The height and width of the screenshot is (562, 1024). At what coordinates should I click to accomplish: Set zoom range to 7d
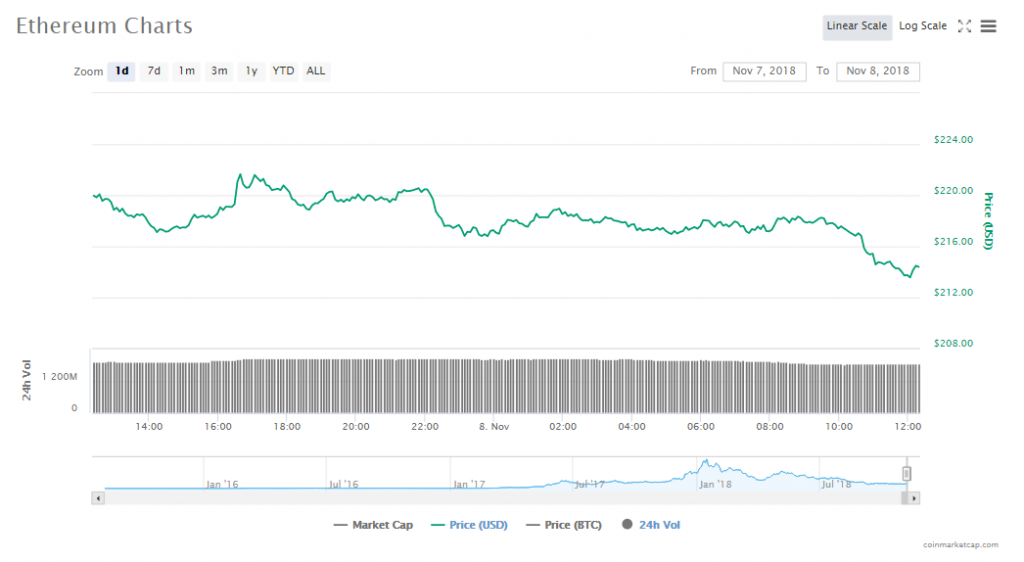(x=154, y=71)
